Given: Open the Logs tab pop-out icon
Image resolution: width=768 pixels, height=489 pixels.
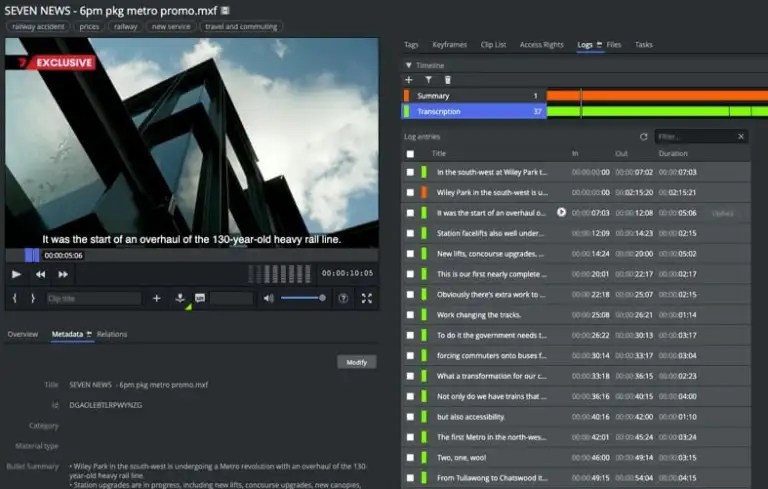Looking at the screenshot, I should (x=599, y=45).
